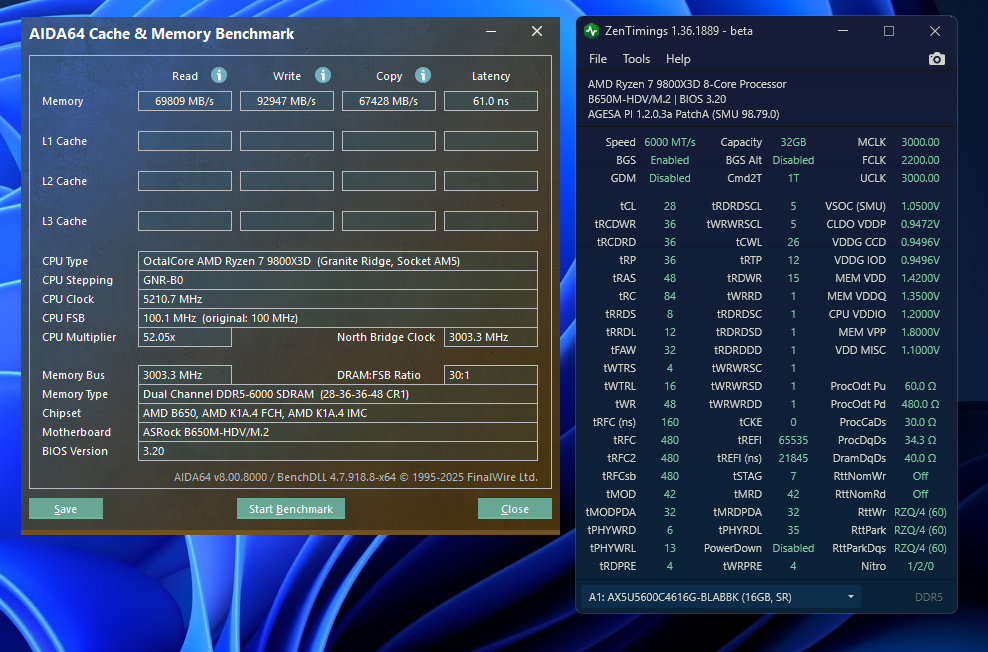Open the Tools menu in ZenTimings

(x=636, y=59)
